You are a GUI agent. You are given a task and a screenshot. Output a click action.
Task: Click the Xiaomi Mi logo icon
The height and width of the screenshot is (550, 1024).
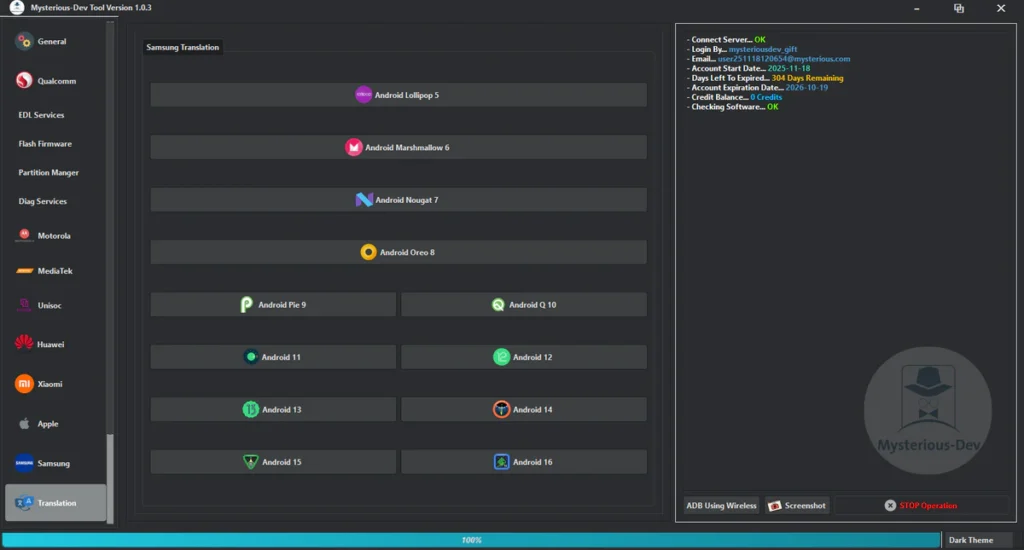pos(24,384)
